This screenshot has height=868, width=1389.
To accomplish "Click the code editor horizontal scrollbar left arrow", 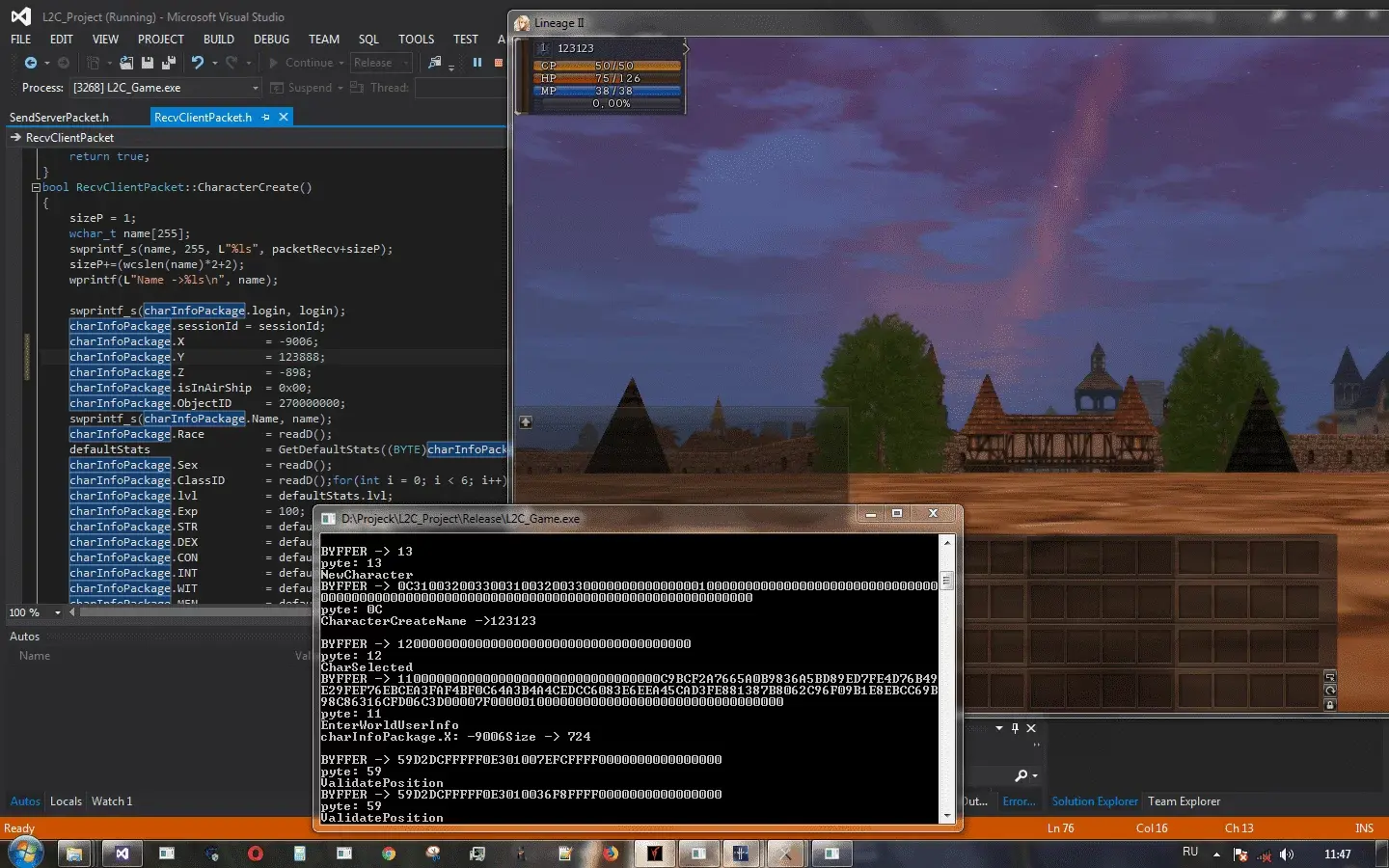I will (71, 612).
